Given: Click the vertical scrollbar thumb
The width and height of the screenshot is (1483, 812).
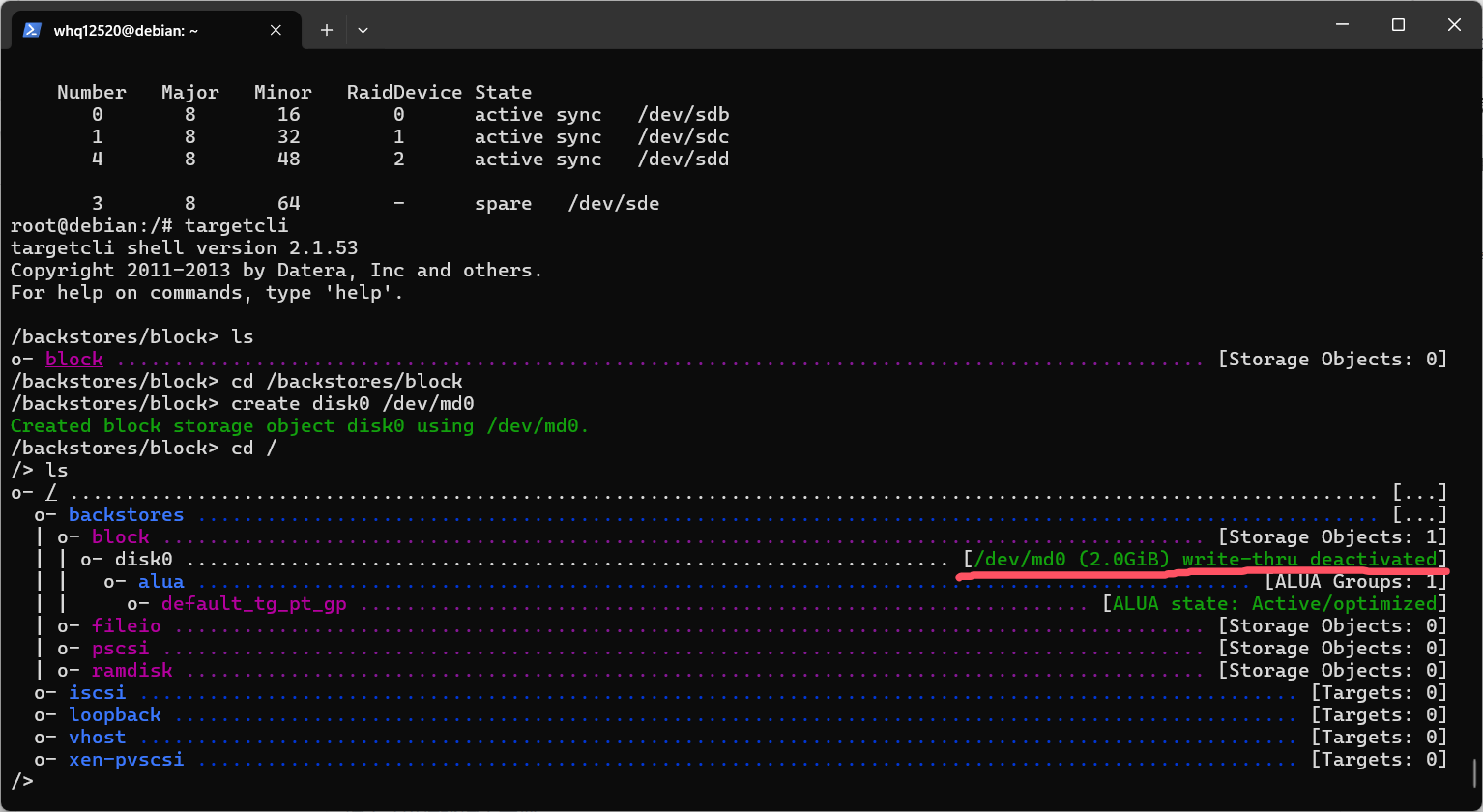Looking at the screenshot, I should pos(1474,773).
